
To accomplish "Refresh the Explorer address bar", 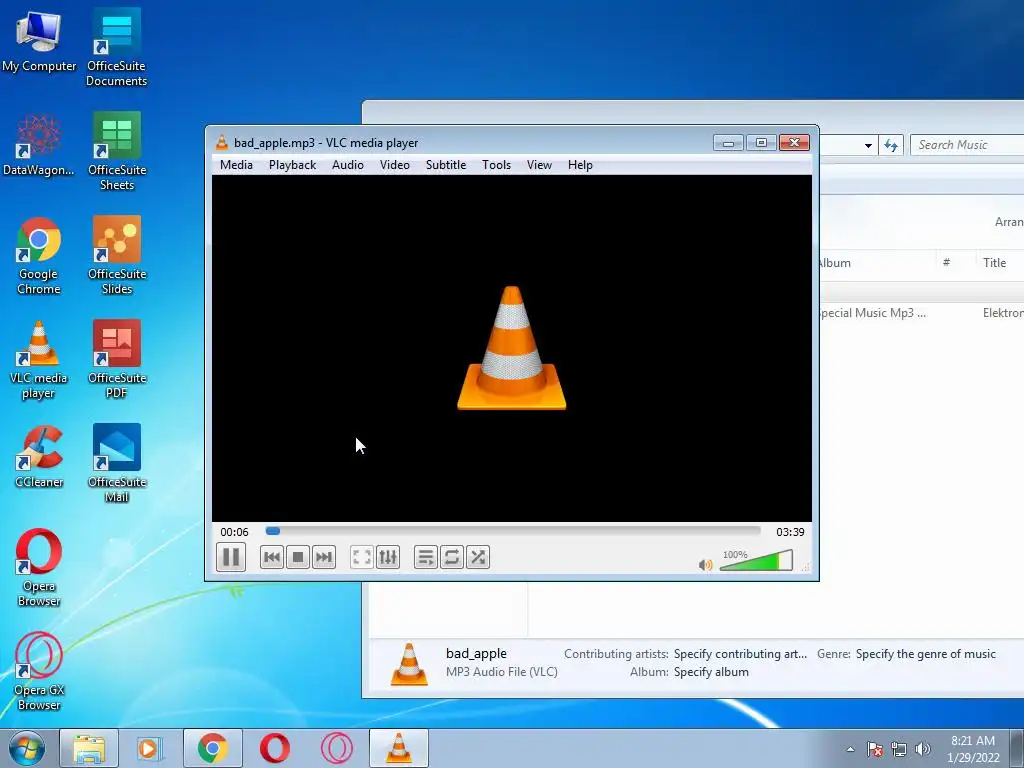I will pyautogui.click(x=891, y=145).
